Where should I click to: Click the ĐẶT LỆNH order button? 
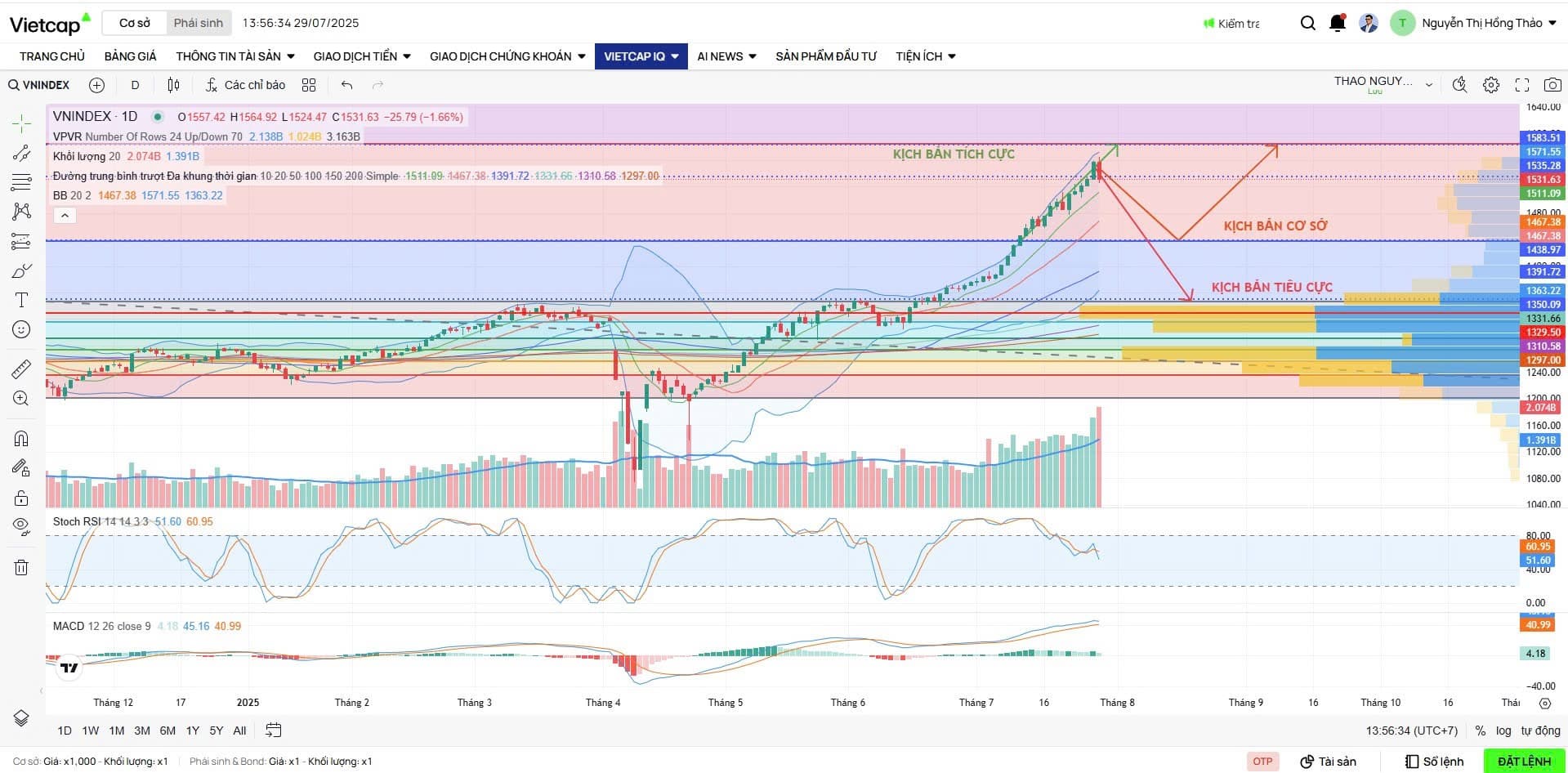click(1524, 761)
